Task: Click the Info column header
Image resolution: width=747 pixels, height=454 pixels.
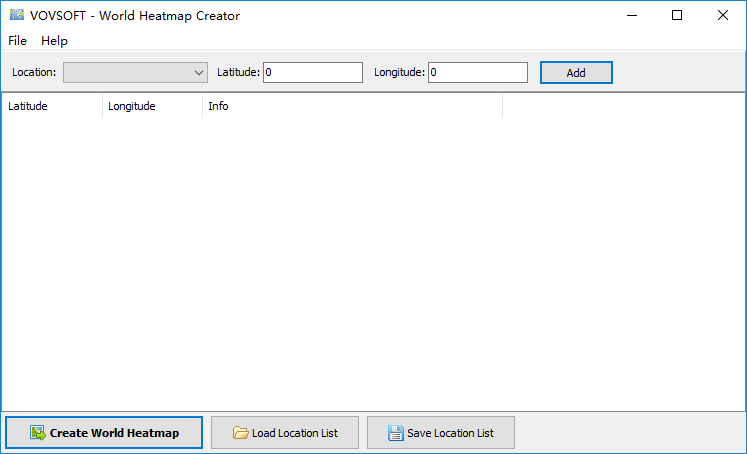Action: [x=353, y=106]
